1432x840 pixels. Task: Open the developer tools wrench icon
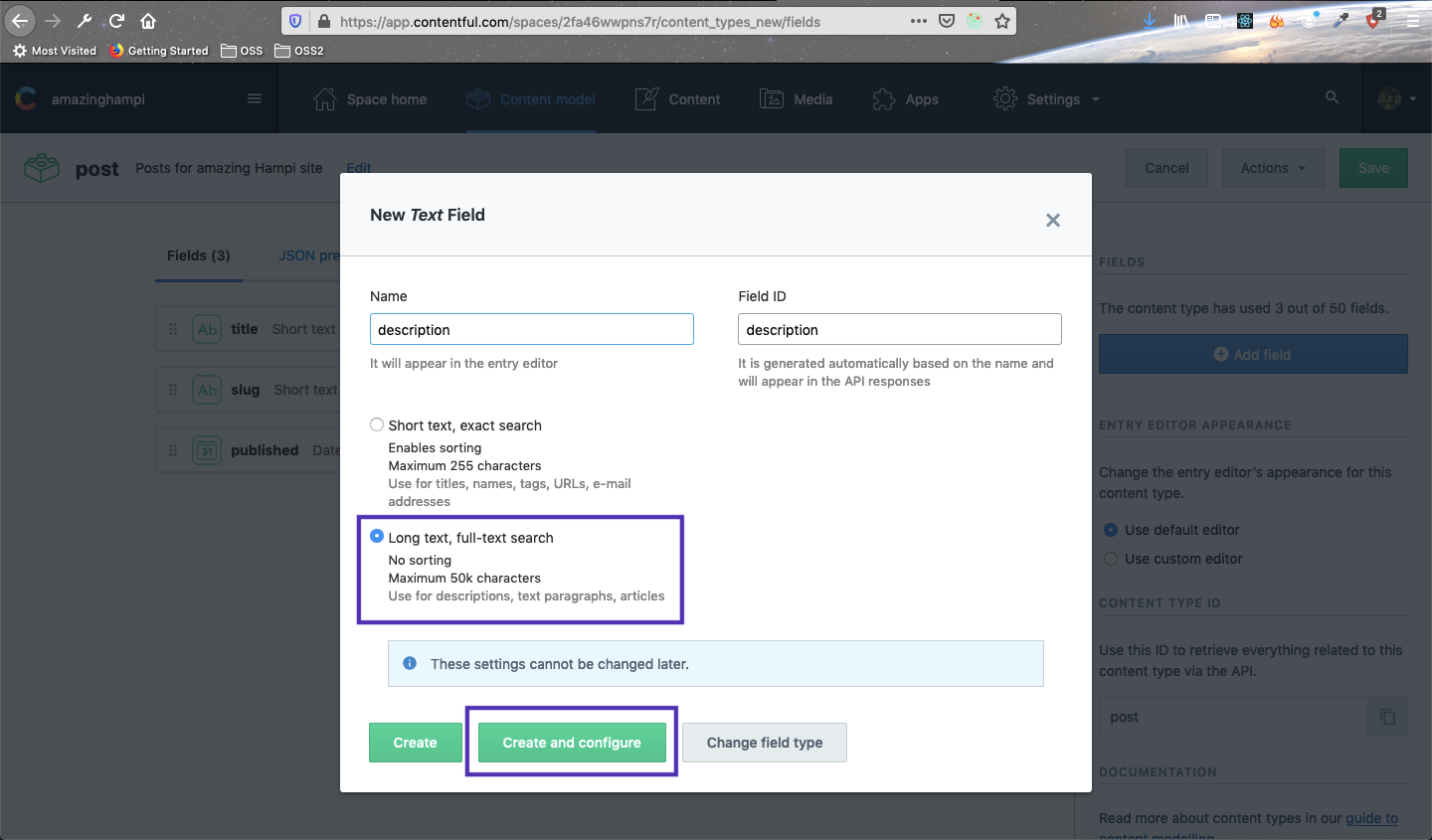pos(85,21)
